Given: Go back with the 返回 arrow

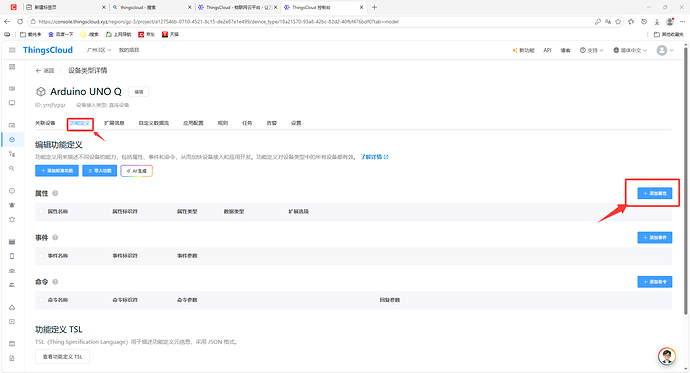Looking at the screenshot, I should pyautogui.click(x=44, y=70).
